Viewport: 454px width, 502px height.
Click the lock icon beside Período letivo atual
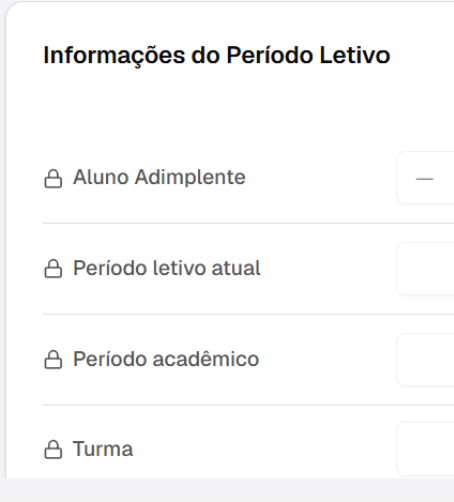click(53, 268)
